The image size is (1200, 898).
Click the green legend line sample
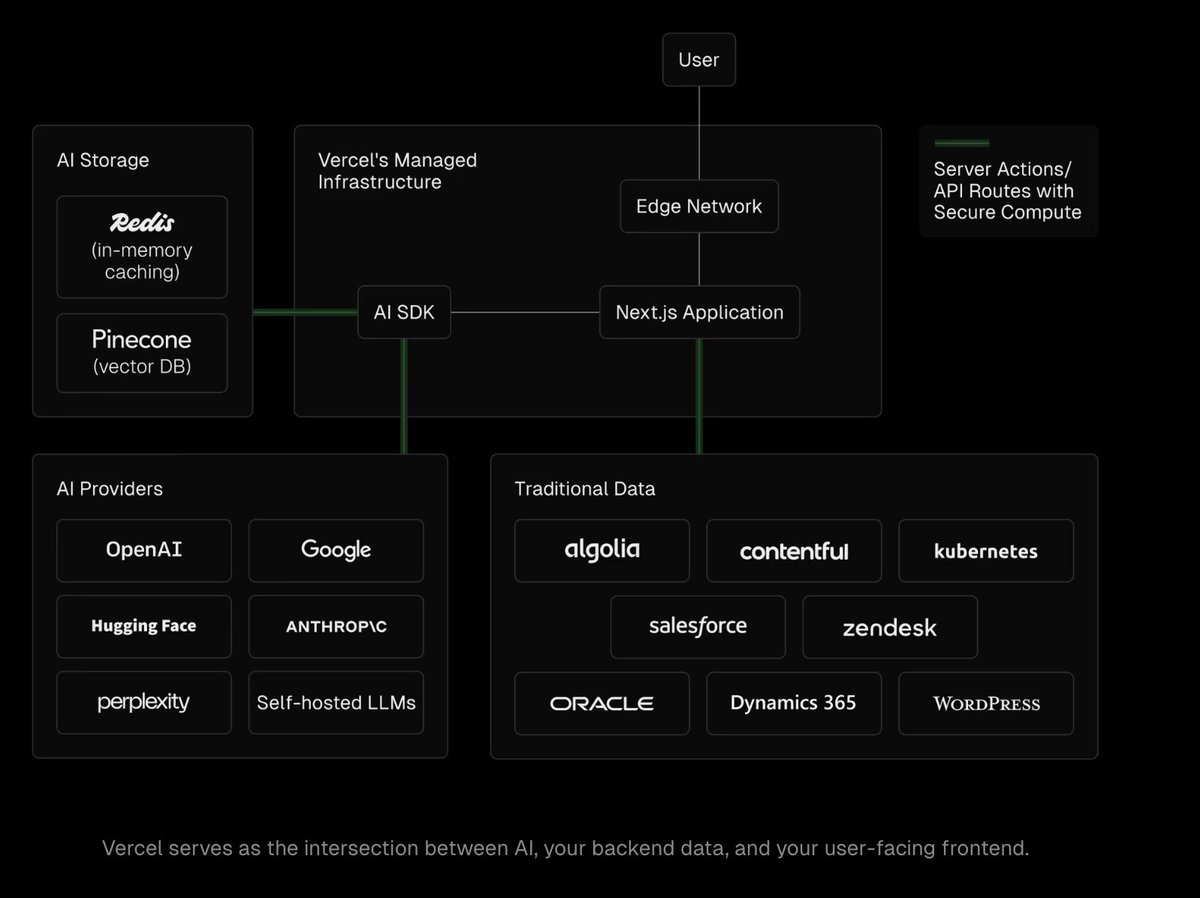961,143
